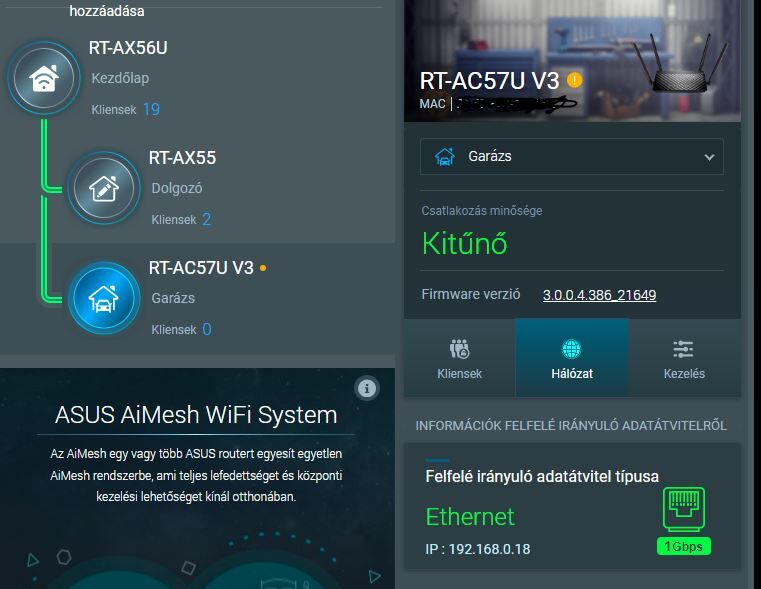Click the Hálózat globe icon
This screenshot has height=589, width=761.
571,348
